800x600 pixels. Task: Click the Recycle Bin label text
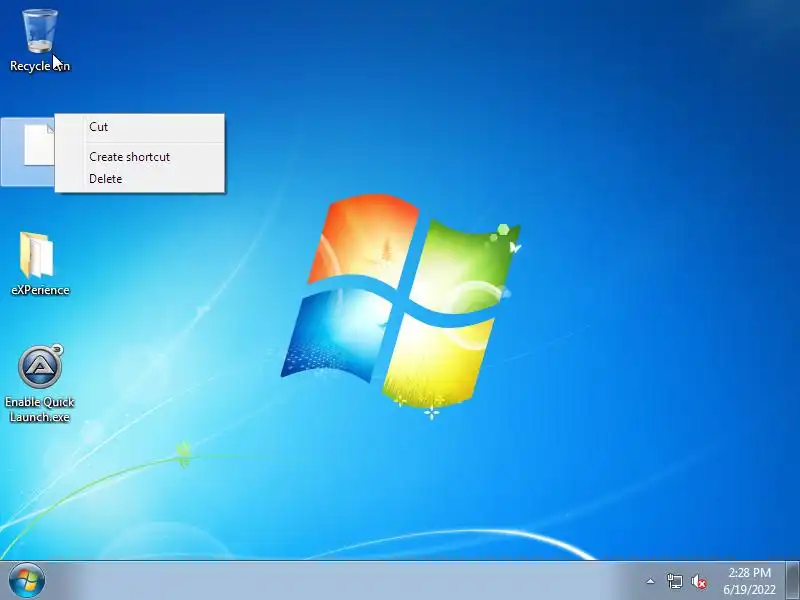[40, 66]
